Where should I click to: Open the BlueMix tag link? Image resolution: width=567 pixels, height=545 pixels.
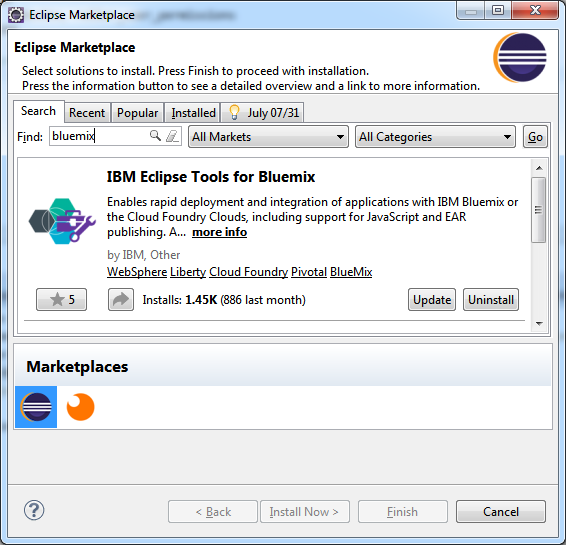click(351, 272)
